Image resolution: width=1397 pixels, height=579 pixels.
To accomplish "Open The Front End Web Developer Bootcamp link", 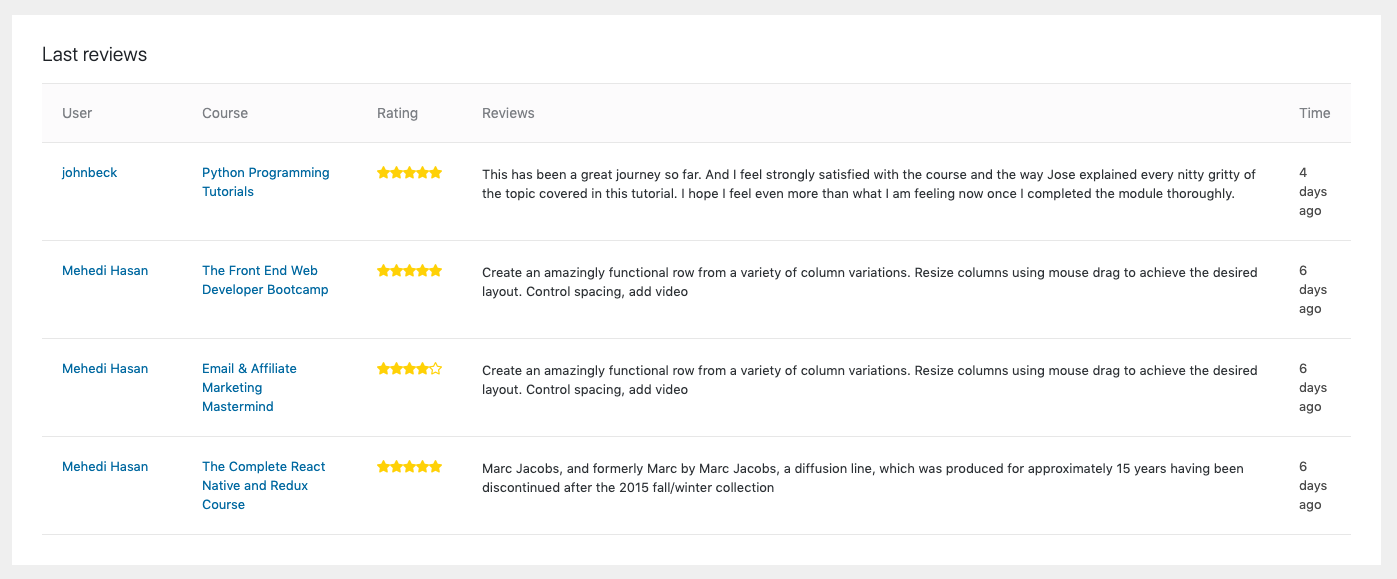I will pos(265,280).
